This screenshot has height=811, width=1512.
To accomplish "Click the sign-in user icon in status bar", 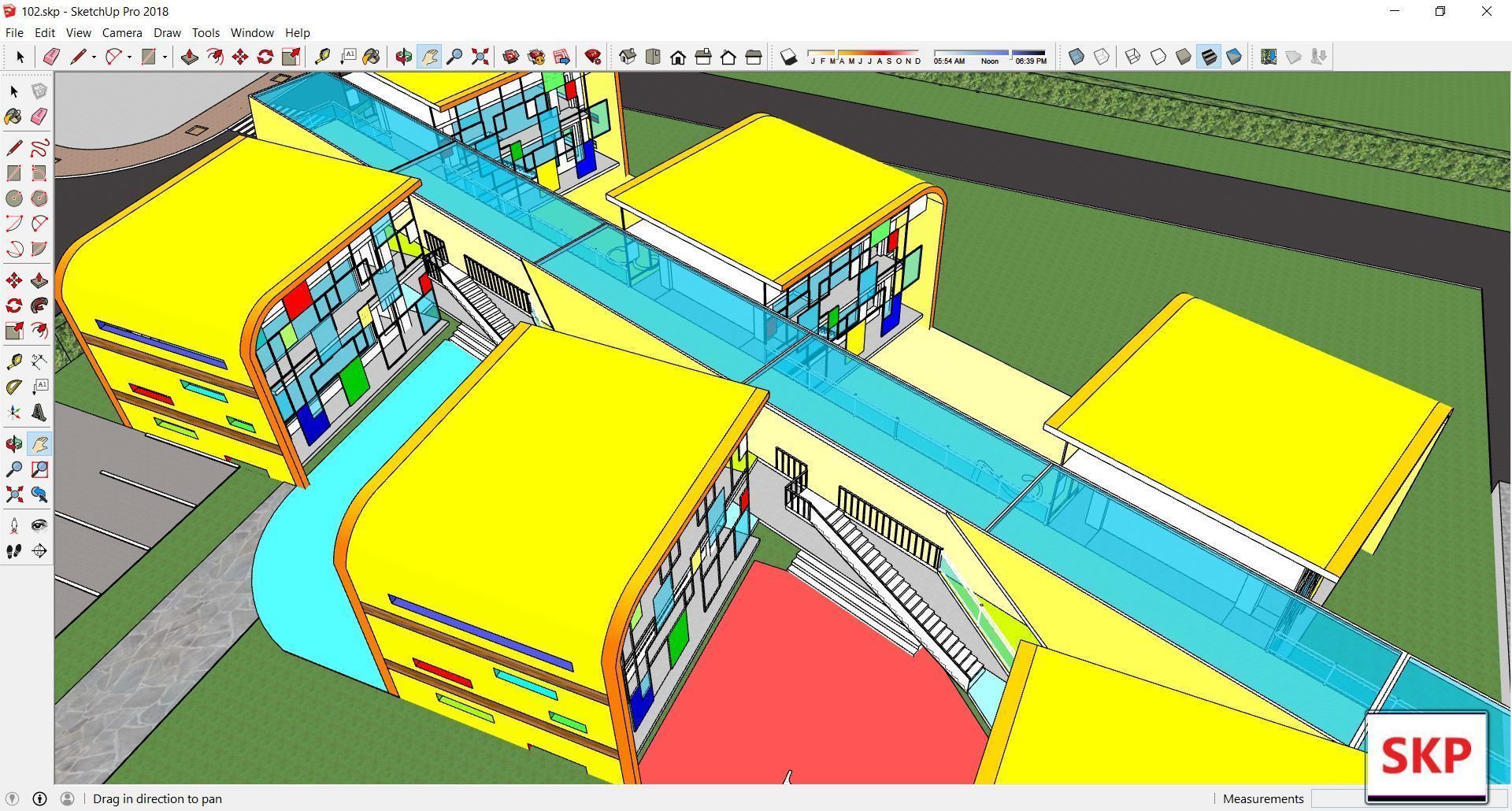I will (x=67, y=798).
